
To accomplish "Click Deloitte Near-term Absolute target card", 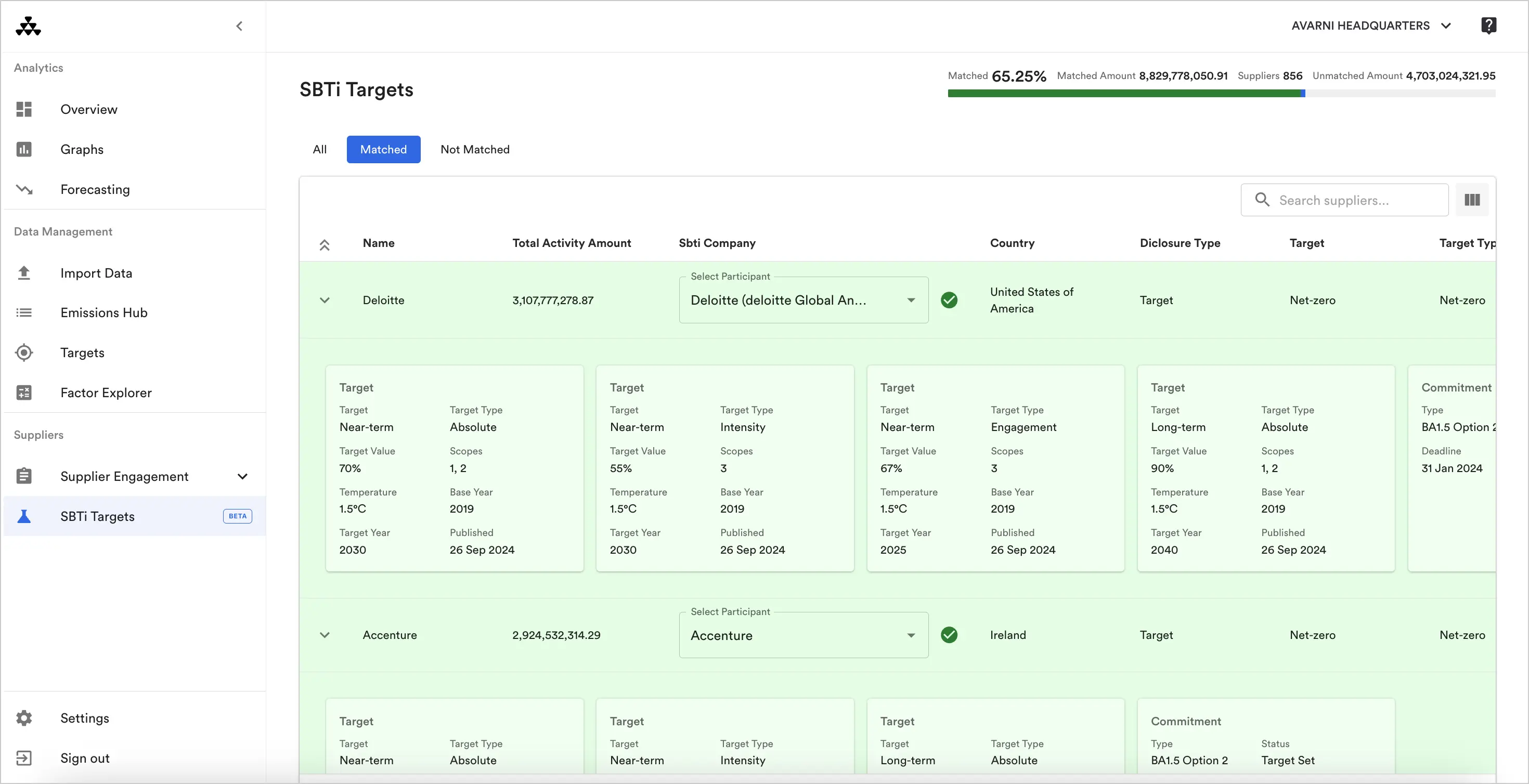I will point(454,468).
